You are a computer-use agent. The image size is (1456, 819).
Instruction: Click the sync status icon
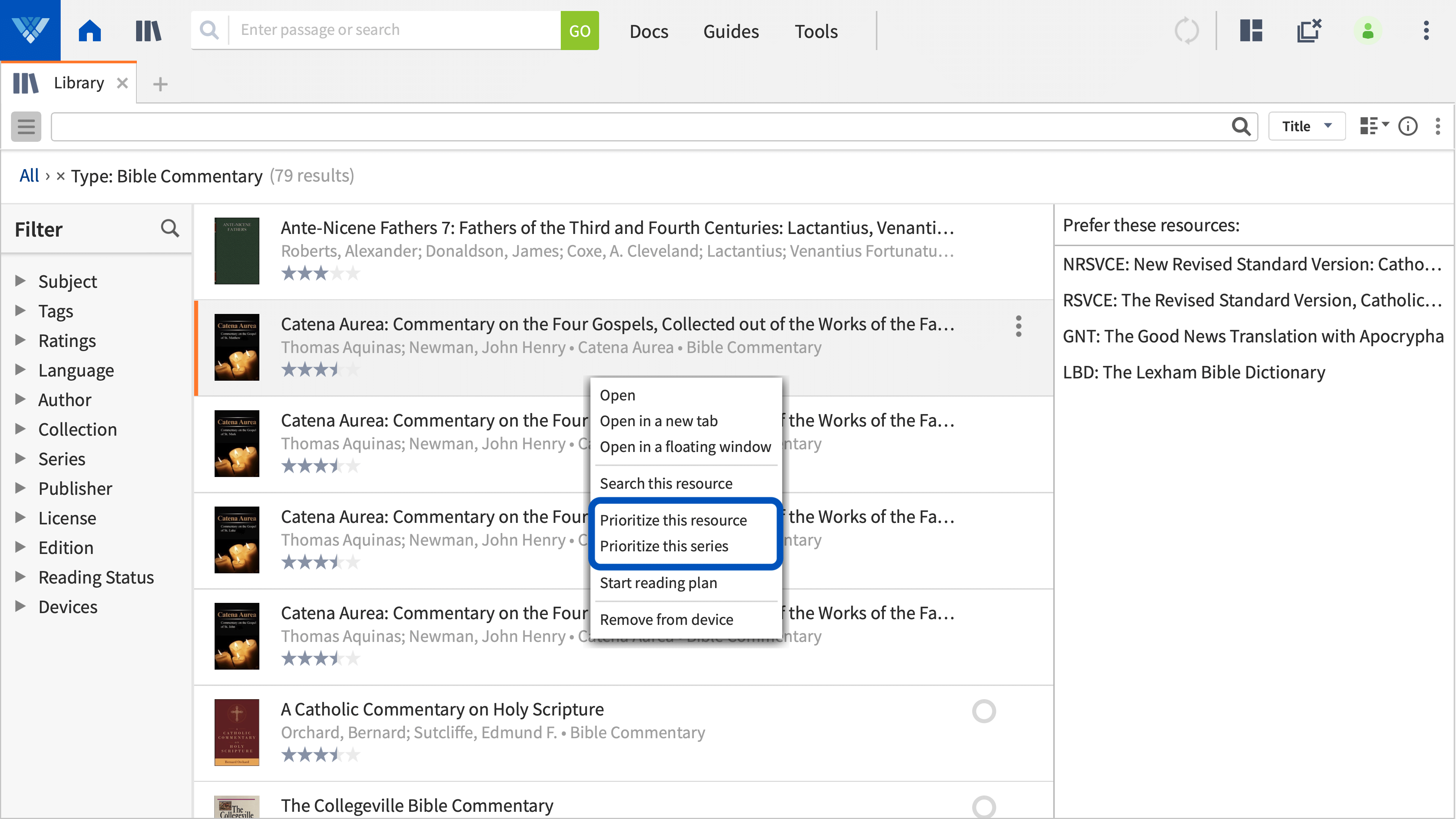click(1186, 30)
